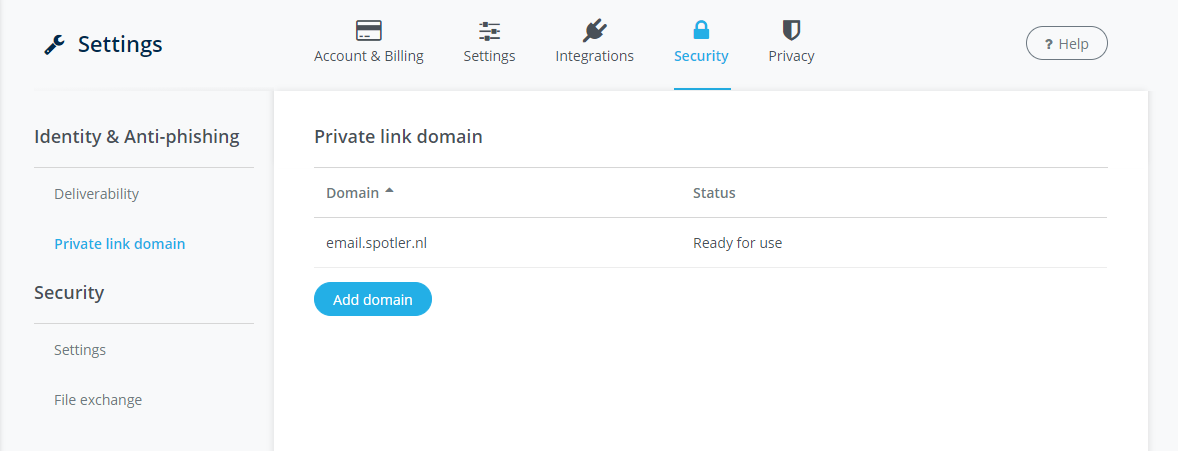Click the question mark icon in Help

click(1048, 44)
